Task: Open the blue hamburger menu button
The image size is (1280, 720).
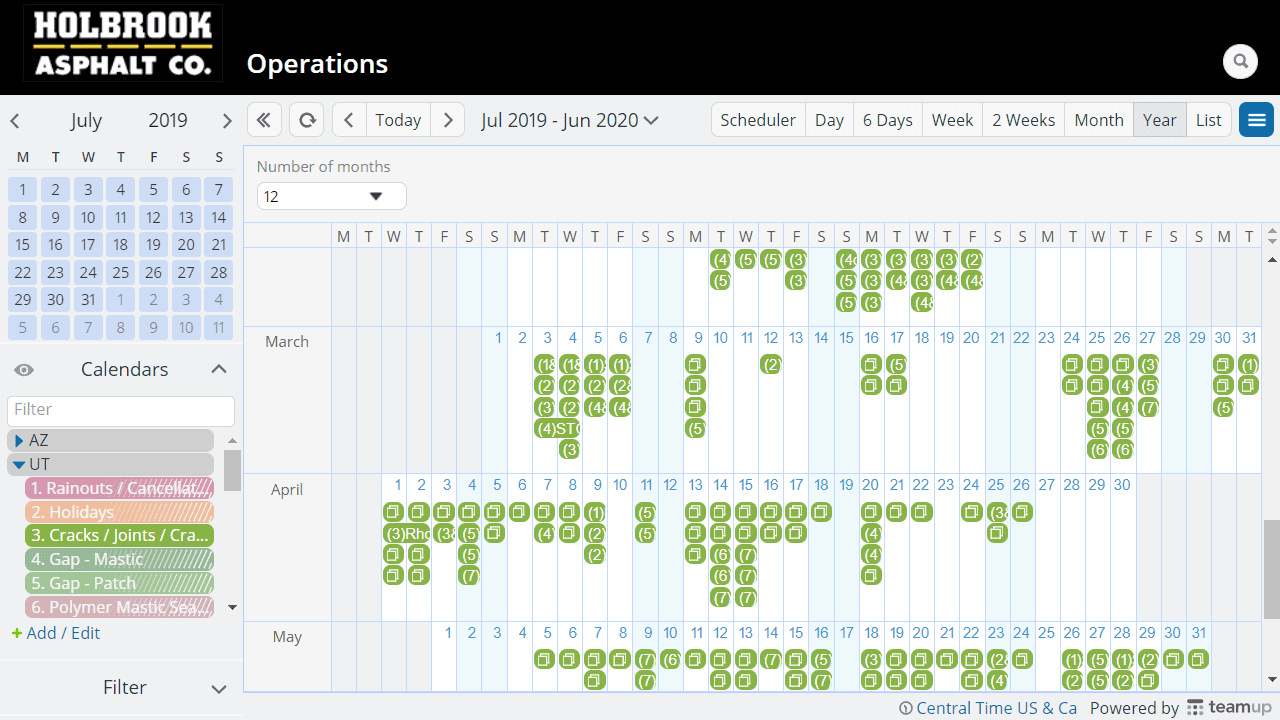Action: [x=1256, y=120]
